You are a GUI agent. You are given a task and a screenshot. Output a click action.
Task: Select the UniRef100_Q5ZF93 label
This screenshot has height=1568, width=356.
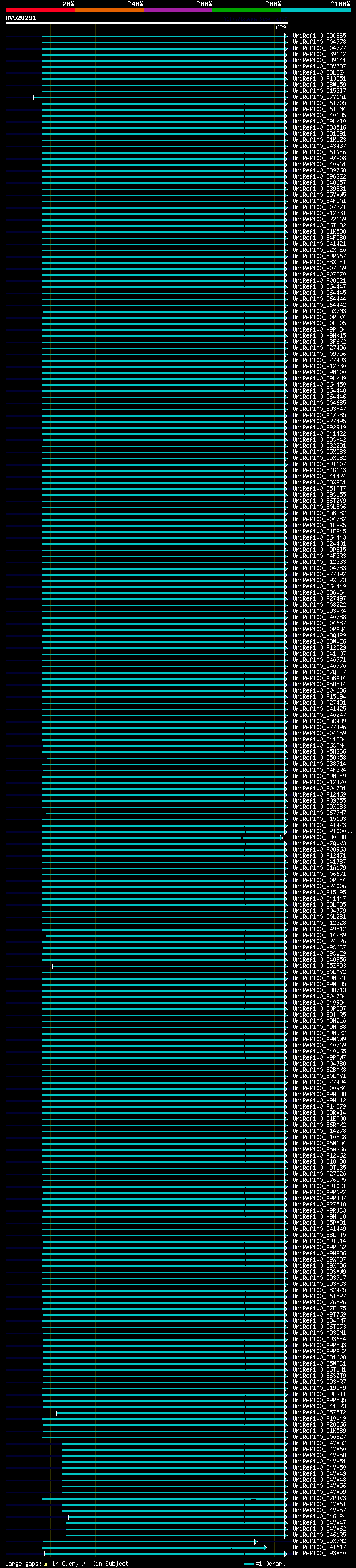coord(319,966)
